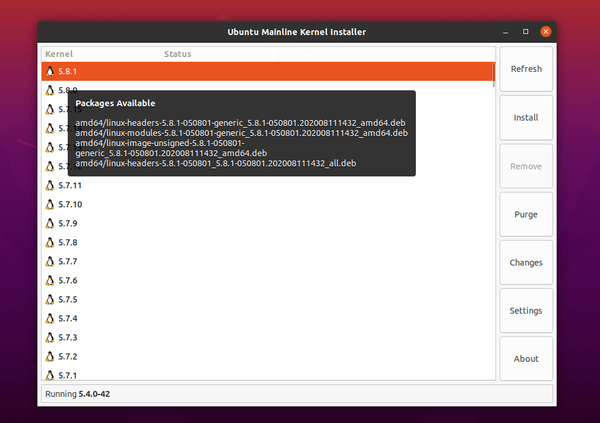Click the penguin icon next to 5.7.7
The height and width of the screenshot is (423, 600).
50,261
